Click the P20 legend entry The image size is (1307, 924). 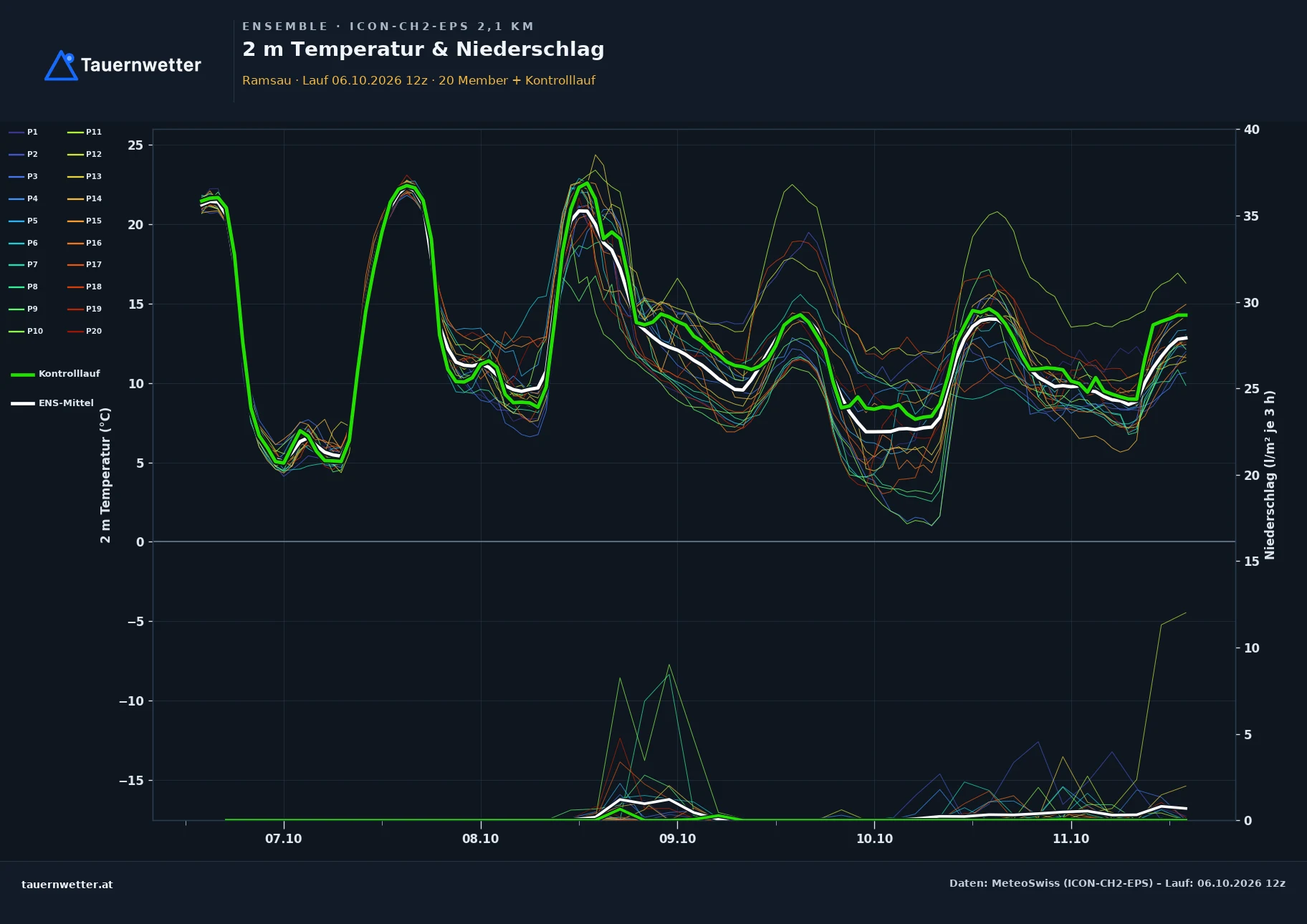pyautogui.click(x=85, y=332)
